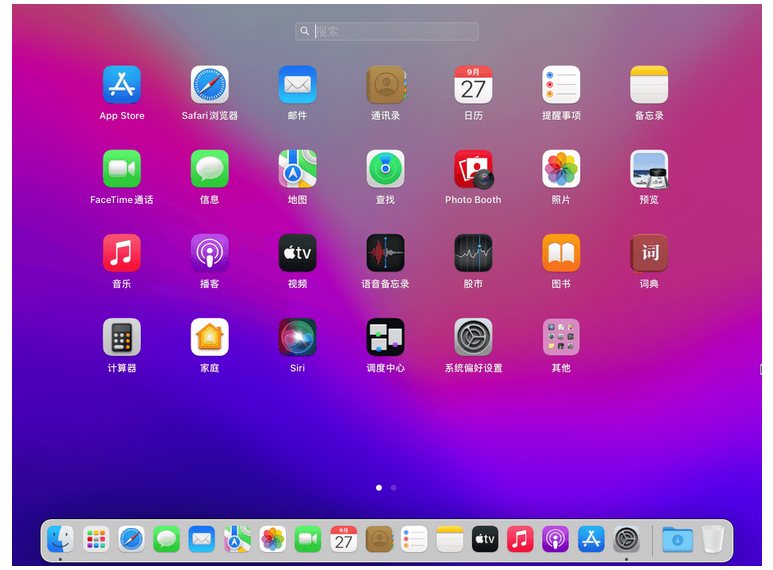Open Photos from the Dock

pyautogui.click(x=273, y=539)
